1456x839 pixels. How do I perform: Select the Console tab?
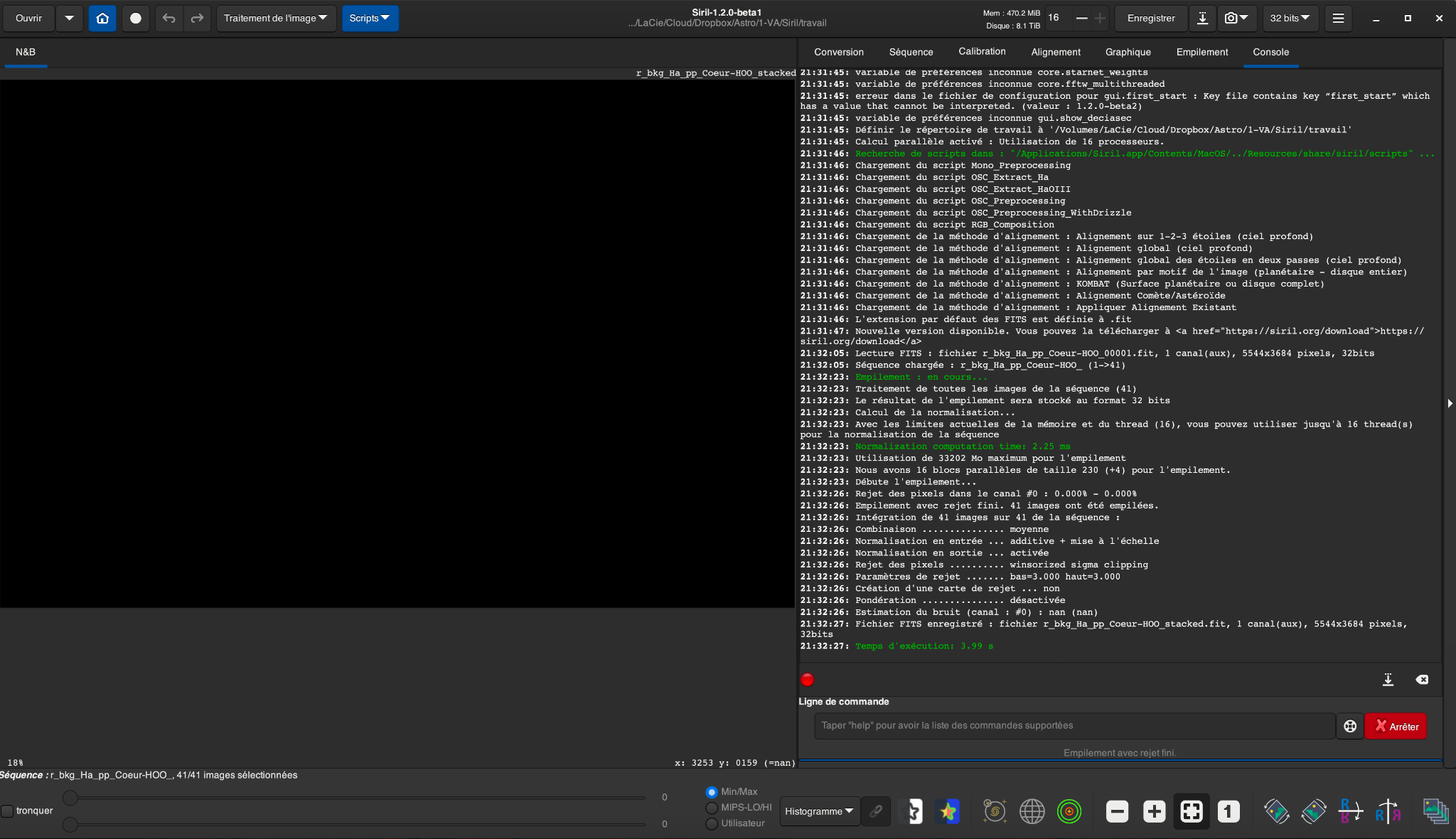pyautogui.click(x=1270, y=52)
